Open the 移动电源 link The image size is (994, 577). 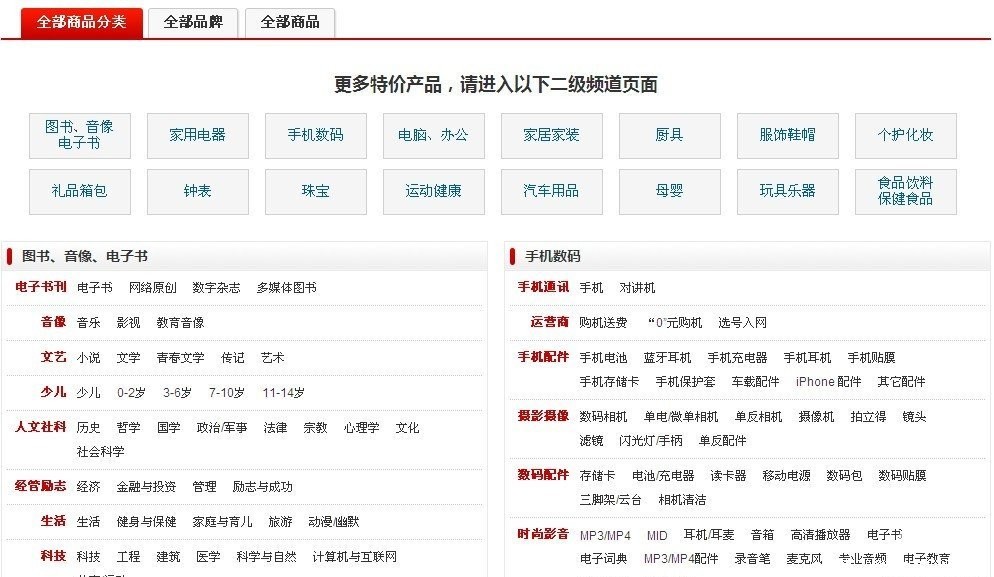[786, 476]
